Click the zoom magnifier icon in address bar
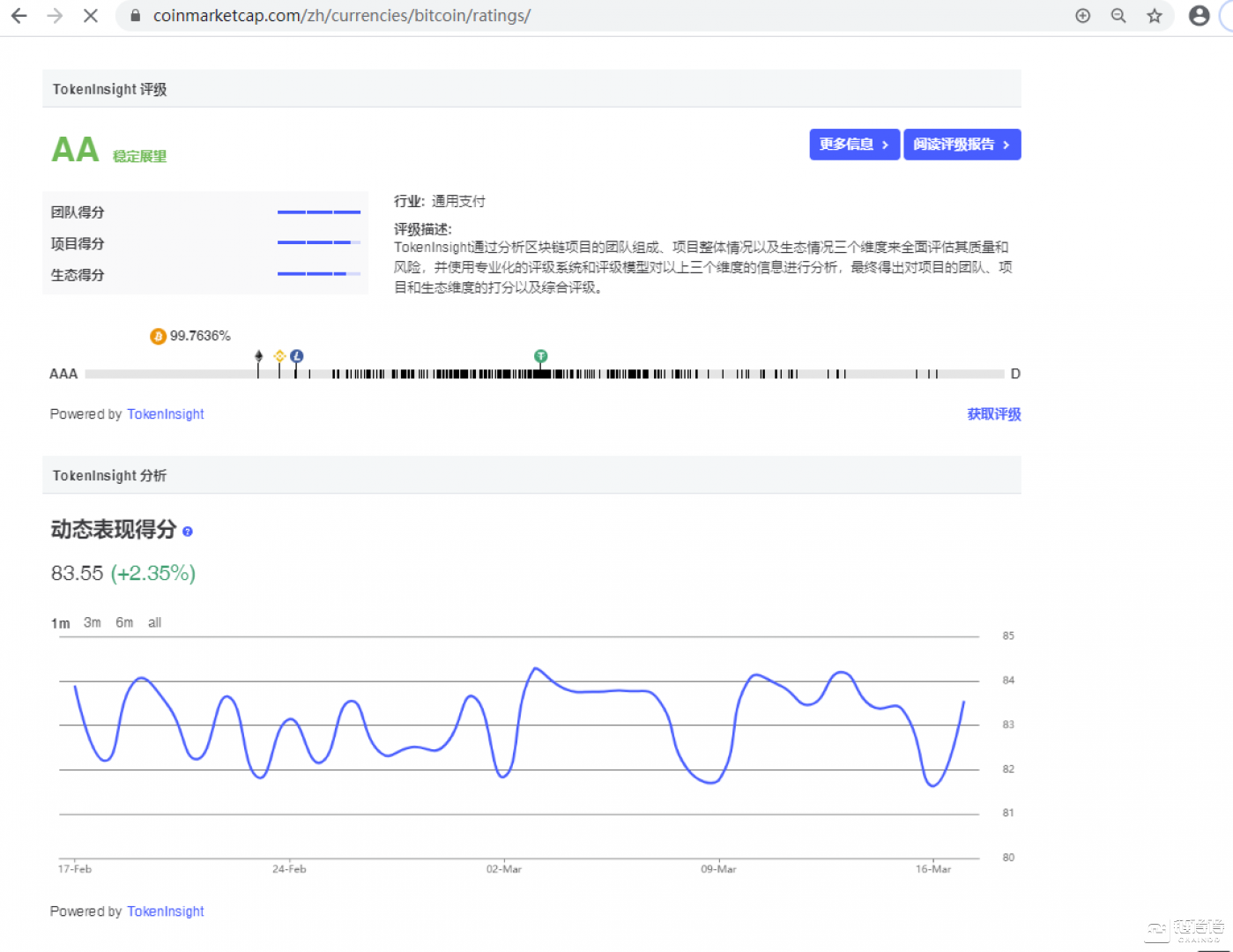 pyautogui.click(x=1118, y=16)
